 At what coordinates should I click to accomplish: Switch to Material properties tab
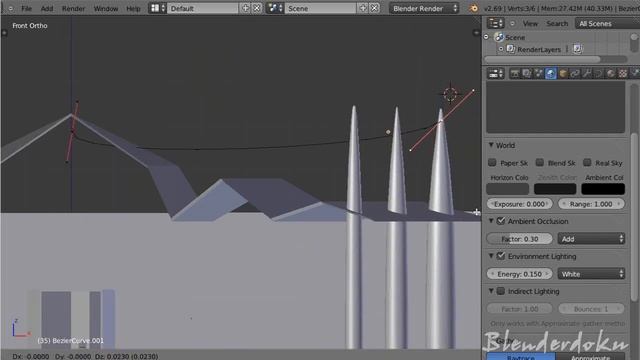(611, 73)
